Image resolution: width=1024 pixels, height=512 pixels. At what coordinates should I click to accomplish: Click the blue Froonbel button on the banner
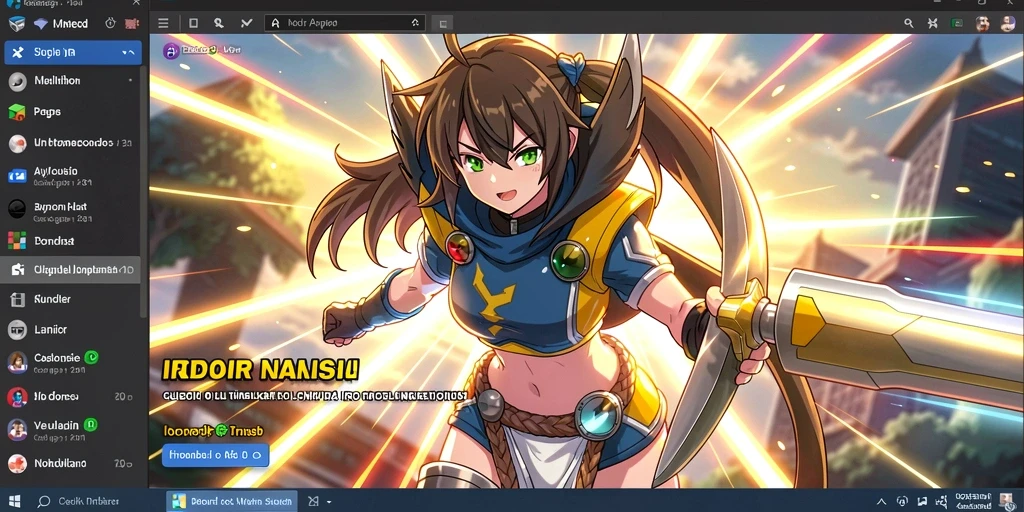click(216, 455)
